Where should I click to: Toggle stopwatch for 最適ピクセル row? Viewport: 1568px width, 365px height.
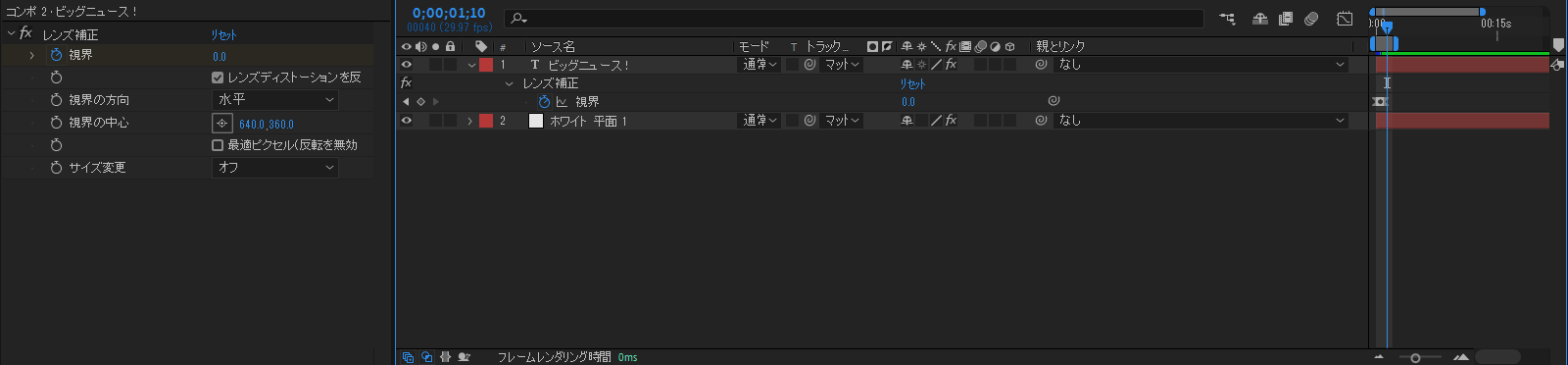(56, 145)
